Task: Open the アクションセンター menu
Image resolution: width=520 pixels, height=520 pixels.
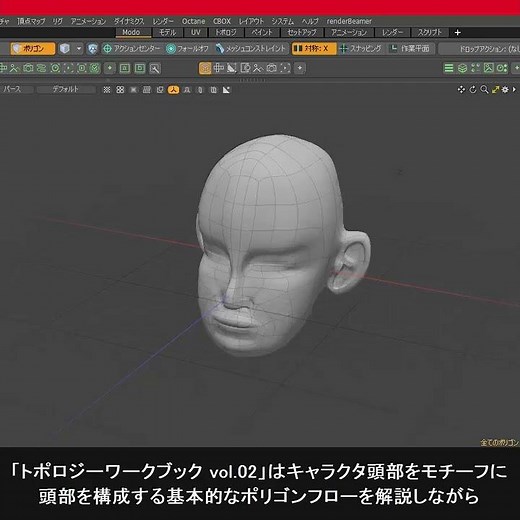Action: point(132,49)
